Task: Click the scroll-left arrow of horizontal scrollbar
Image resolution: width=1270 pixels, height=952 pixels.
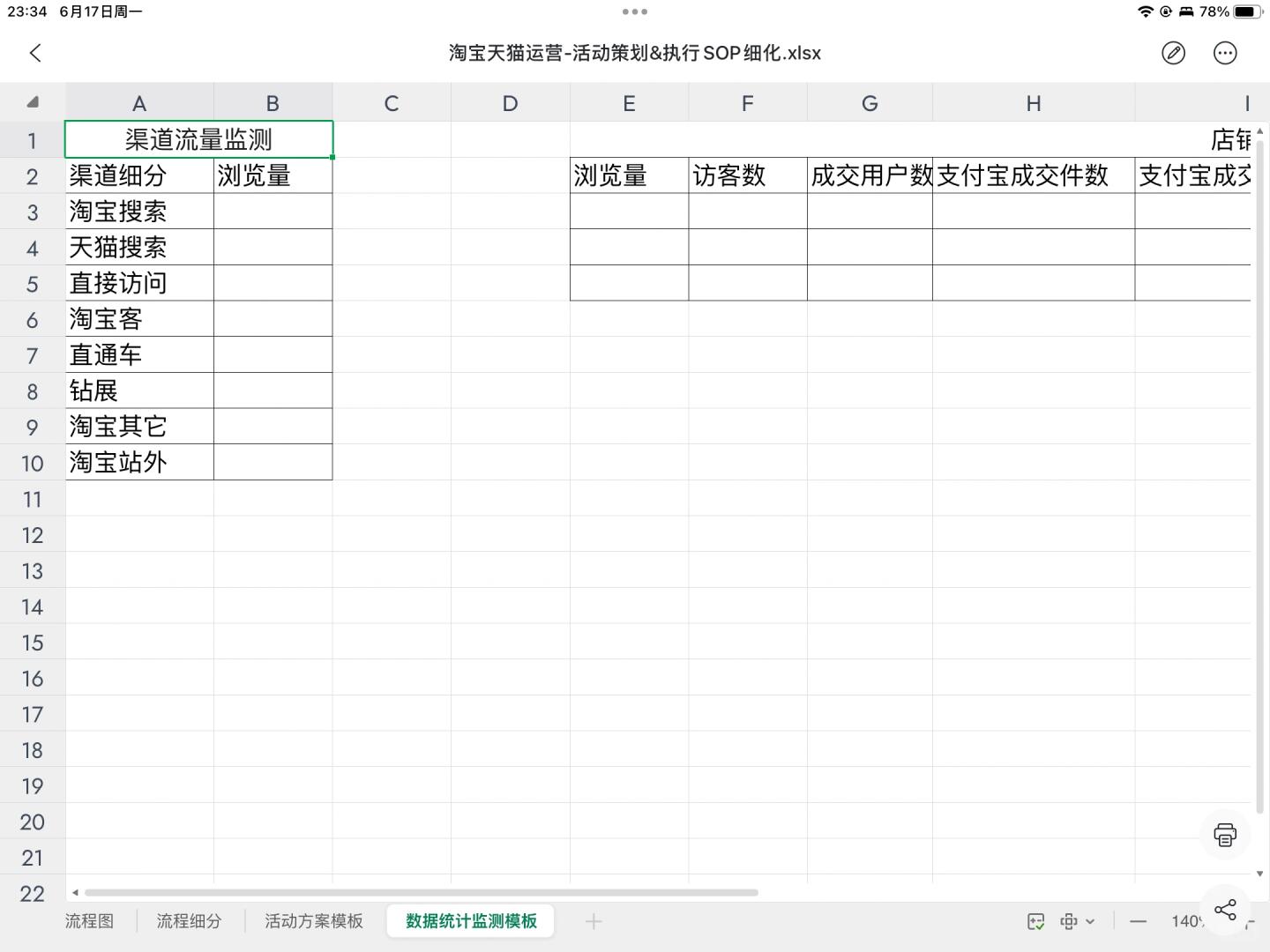Action: [x=75, y=892]
